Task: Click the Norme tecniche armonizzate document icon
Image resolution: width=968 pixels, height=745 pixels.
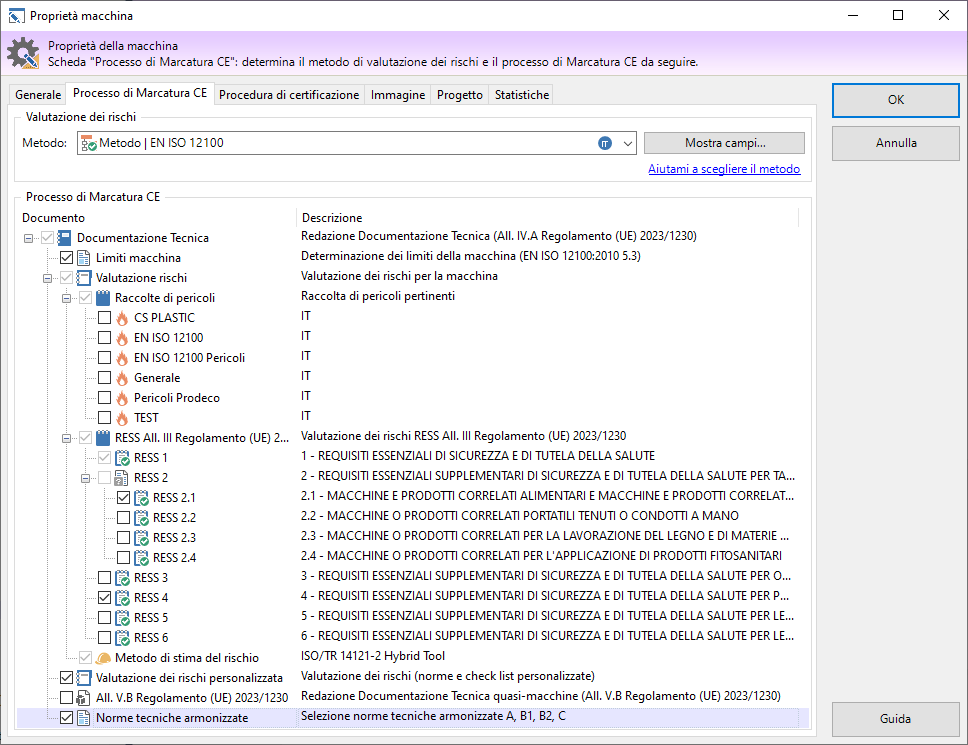Action: point(84,718)
